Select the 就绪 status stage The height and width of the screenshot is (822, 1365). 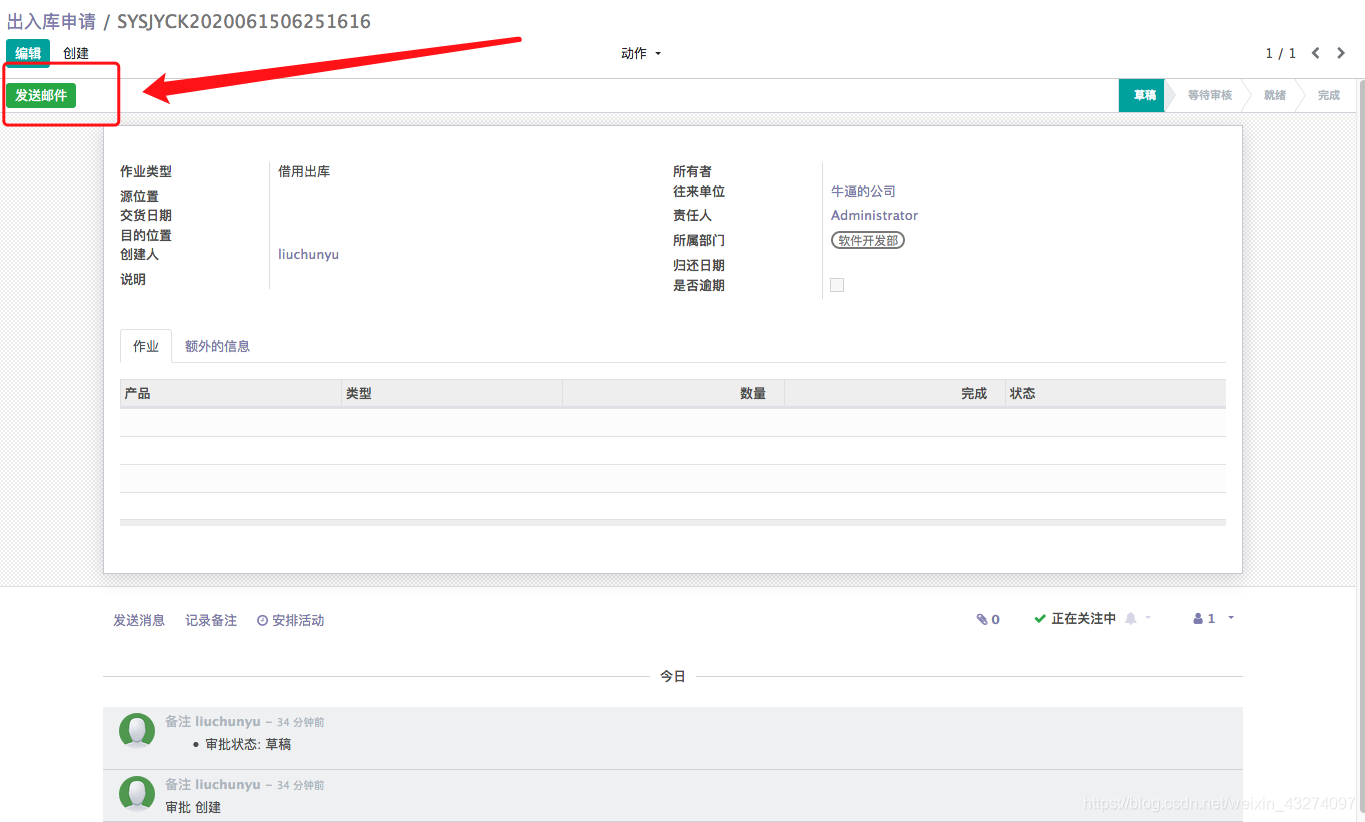point(1274,95)
